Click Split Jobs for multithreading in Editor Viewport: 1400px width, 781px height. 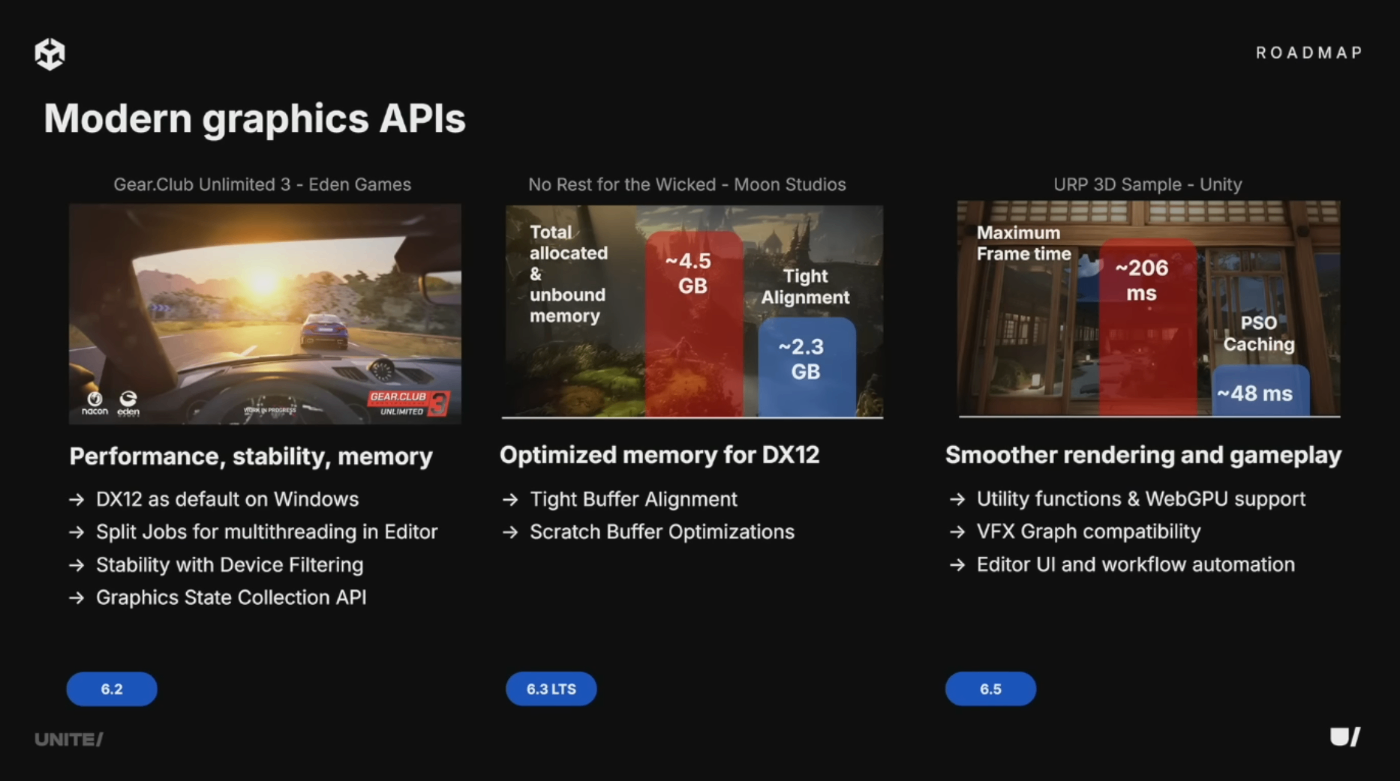click(267, 532)
